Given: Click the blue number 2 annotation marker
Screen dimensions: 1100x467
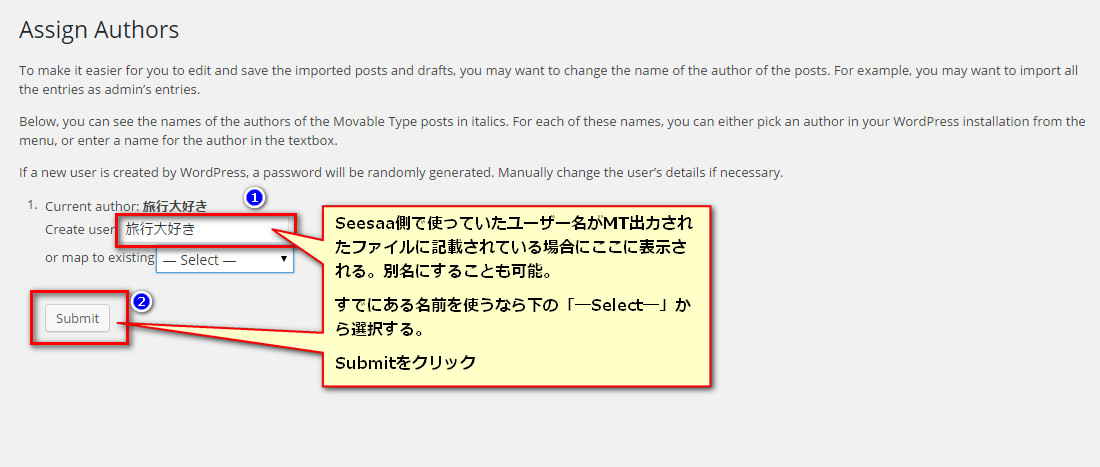Looking at the screenshot, I should point(141,302).
